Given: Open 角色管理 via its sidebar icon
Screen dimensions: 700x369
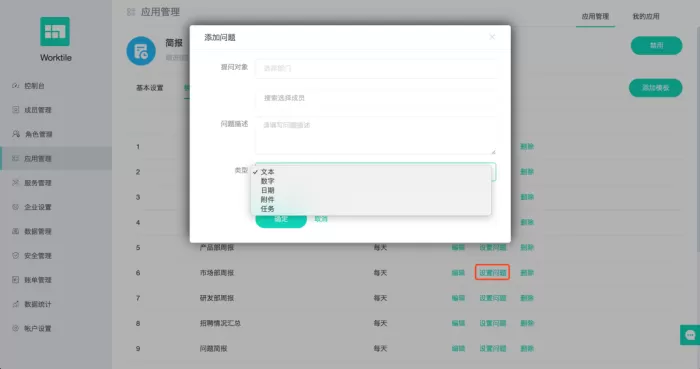Looking at the screenshot, I should tap(16, 134).
